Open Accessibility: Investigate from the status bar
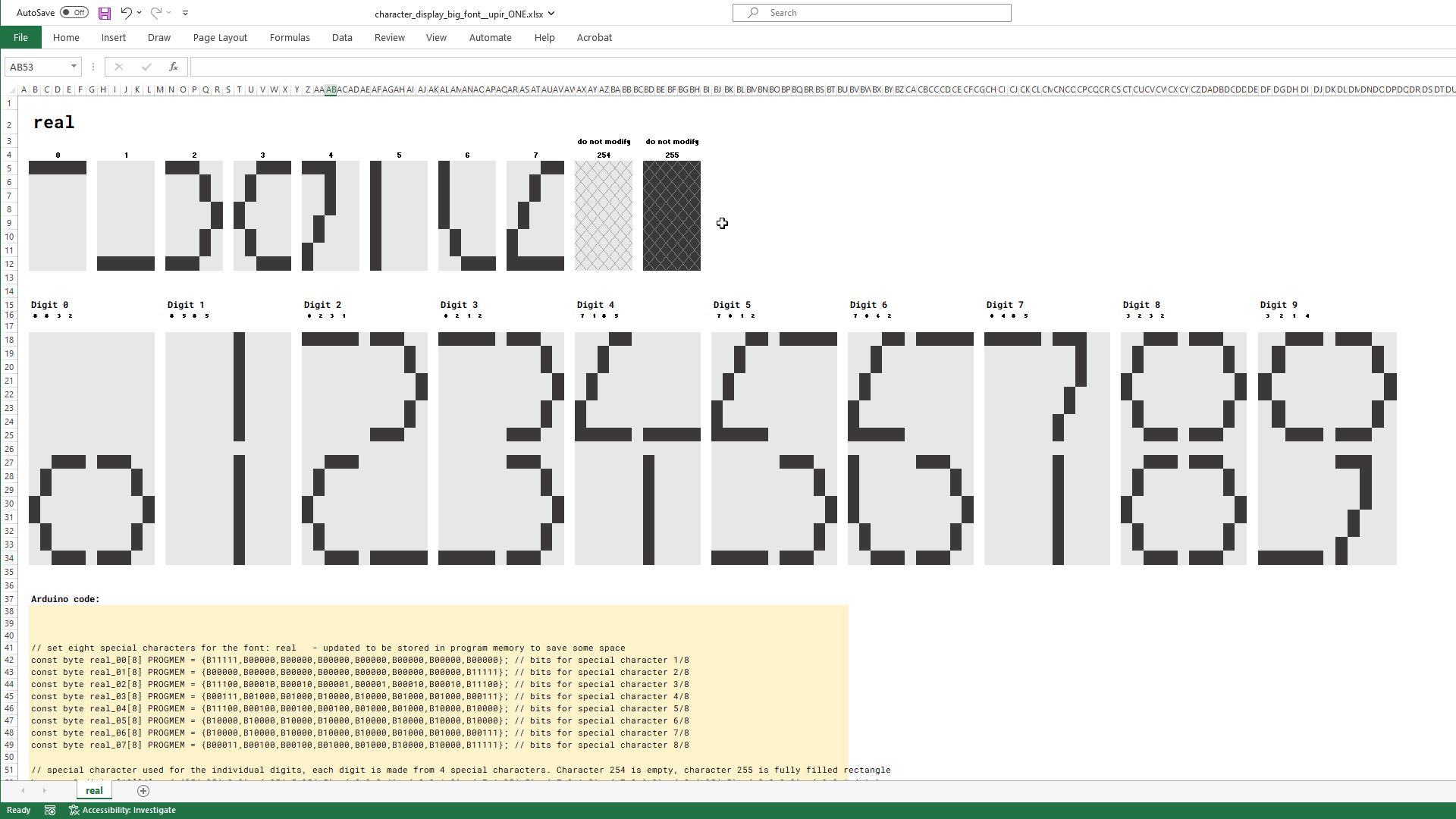The height and width of the screenshot is (819, 1456). (123, 810)
